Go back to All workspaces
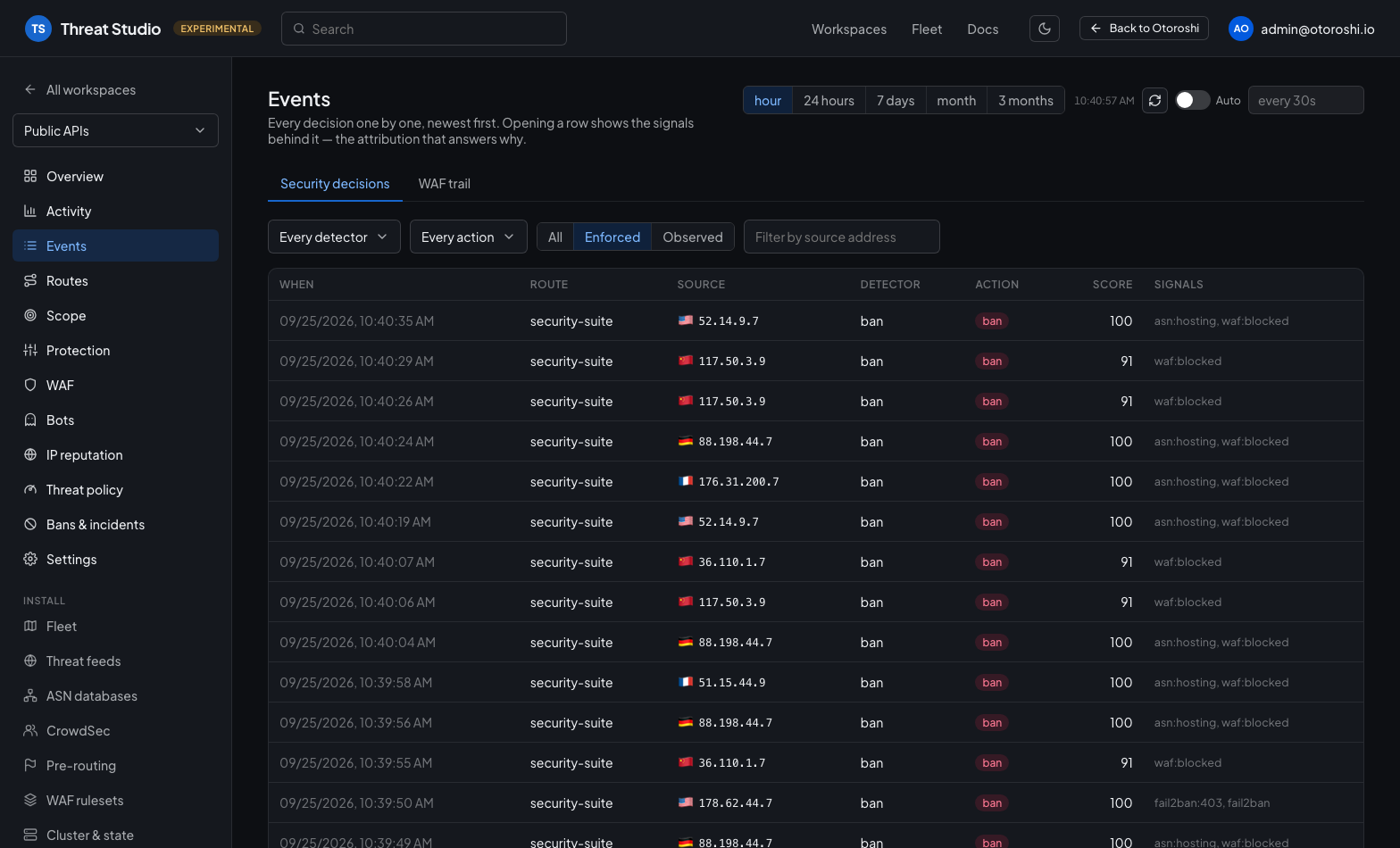The image size is (1400, 848). click(x=79, y=89)
